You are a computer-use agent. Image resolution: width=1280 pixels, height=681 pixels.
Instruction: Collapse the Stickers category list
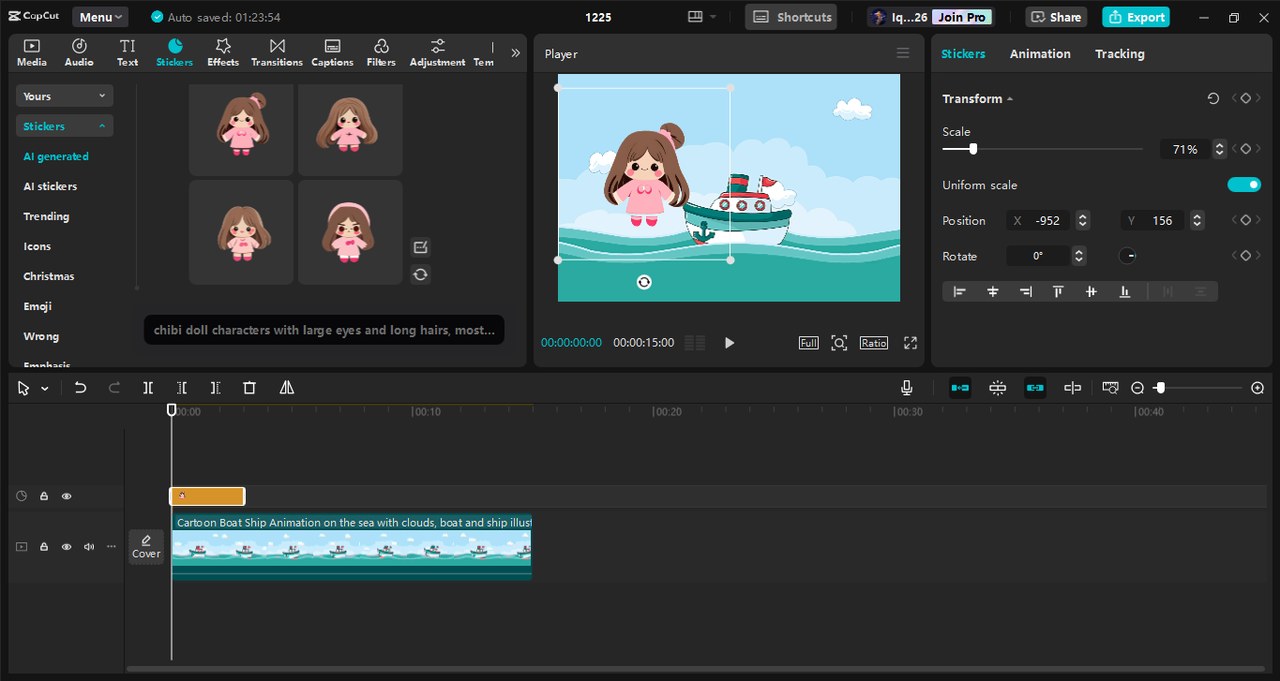[64, 126]
